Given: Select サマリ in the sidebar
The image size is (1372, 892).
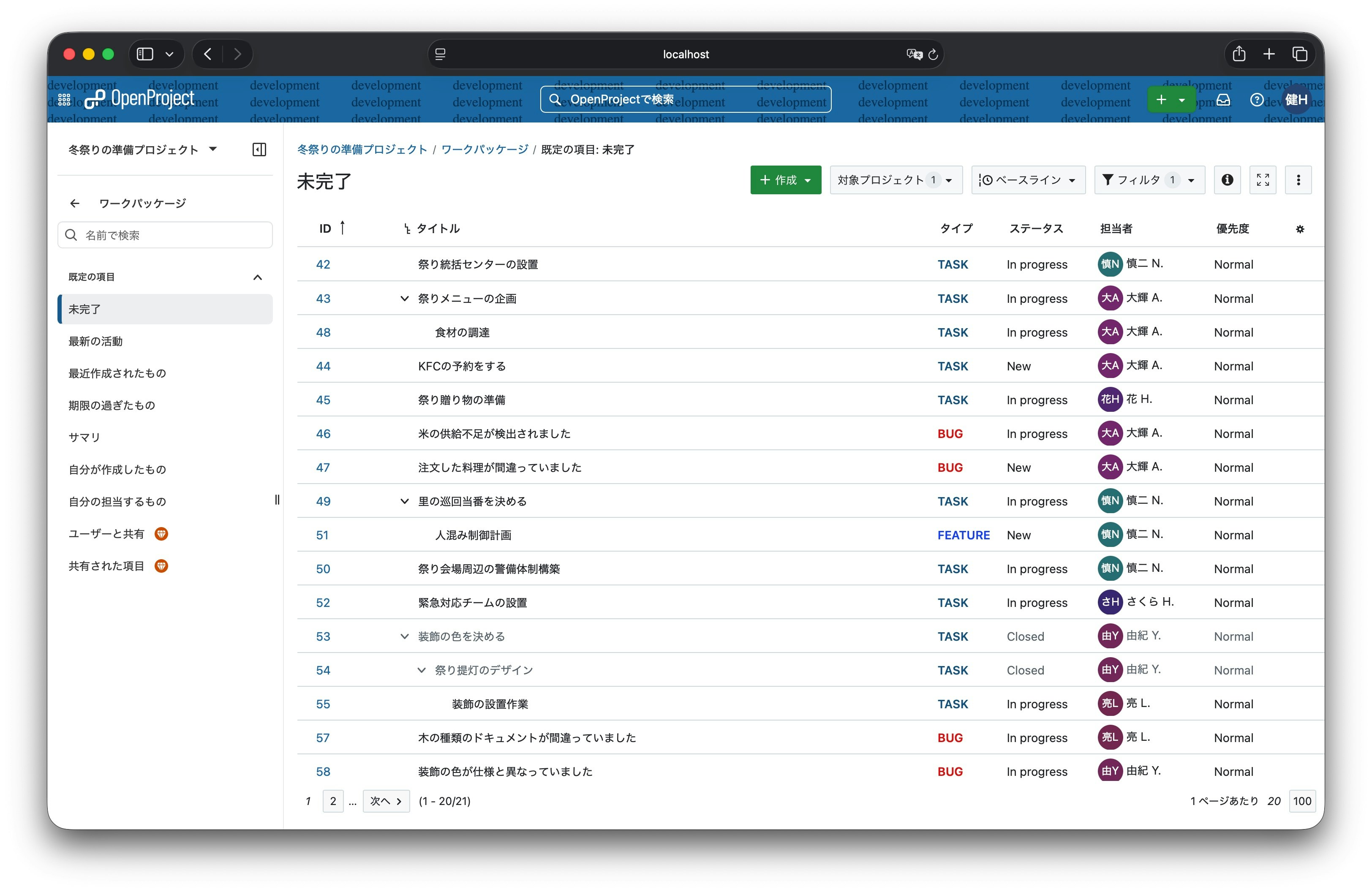Looking at the screenshot, I should [x=83, y=436].
